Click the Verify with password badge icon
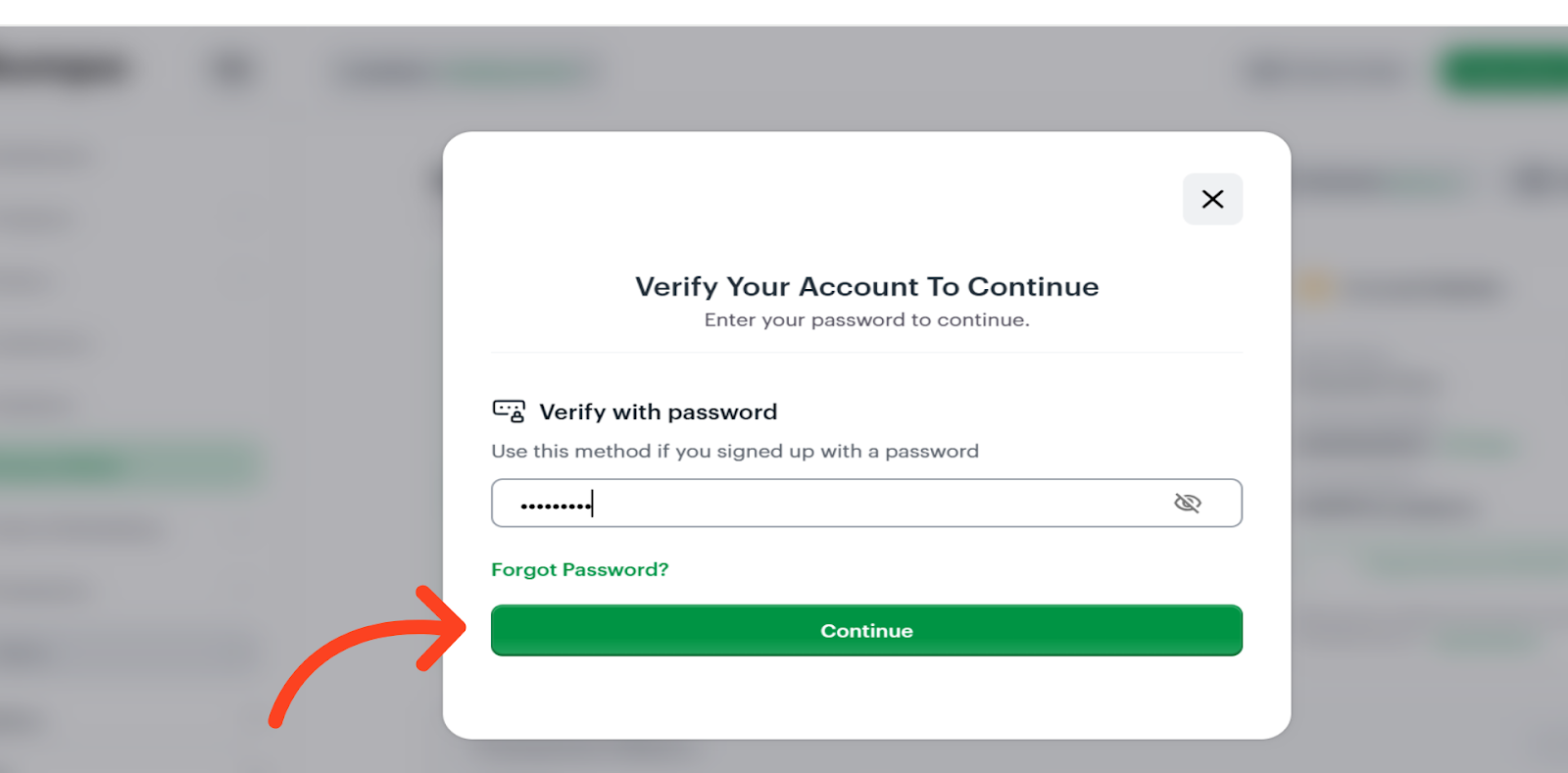Image resolution: width=1568 pixels, height=773 pixels. point(511,411)
